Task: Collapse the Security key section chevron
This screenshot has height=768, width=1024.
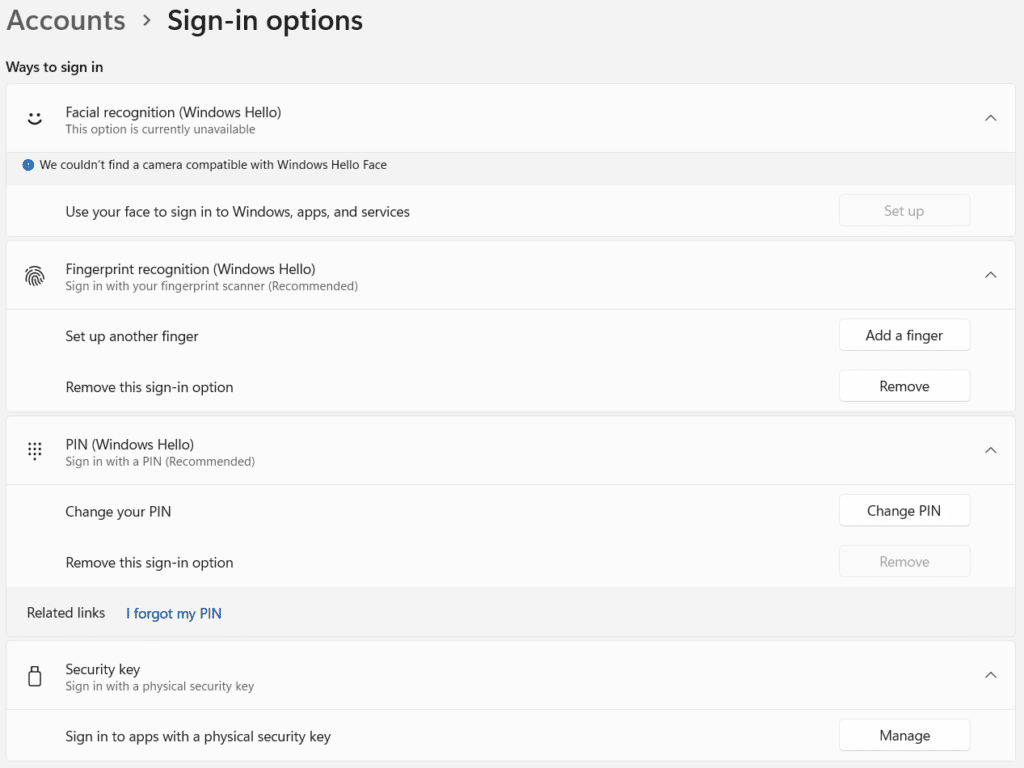Action: 990,675
